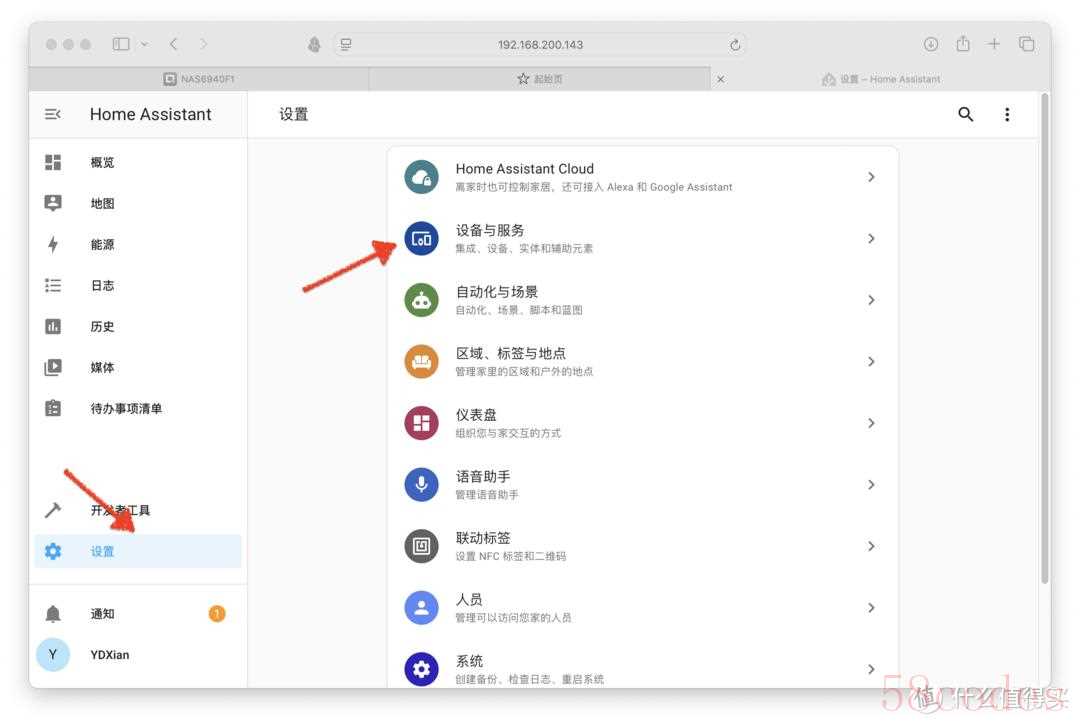Screen dimensions: 1080x724
Task: Switch to 设置 – Home Assistant tab
Action: click(881, 79)
